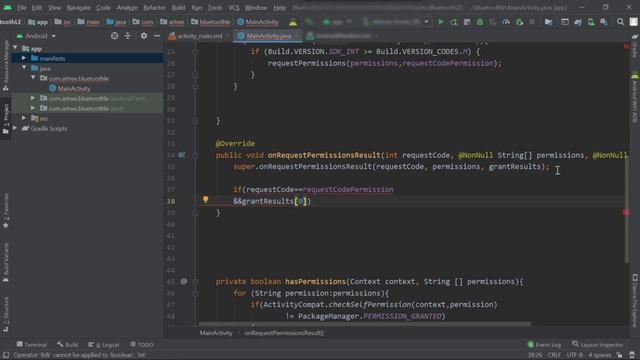This screenshot has height=360, width=640.
Task: Click the yellow lightbulb quick-fix icon
Action: [x=206, y=199]
